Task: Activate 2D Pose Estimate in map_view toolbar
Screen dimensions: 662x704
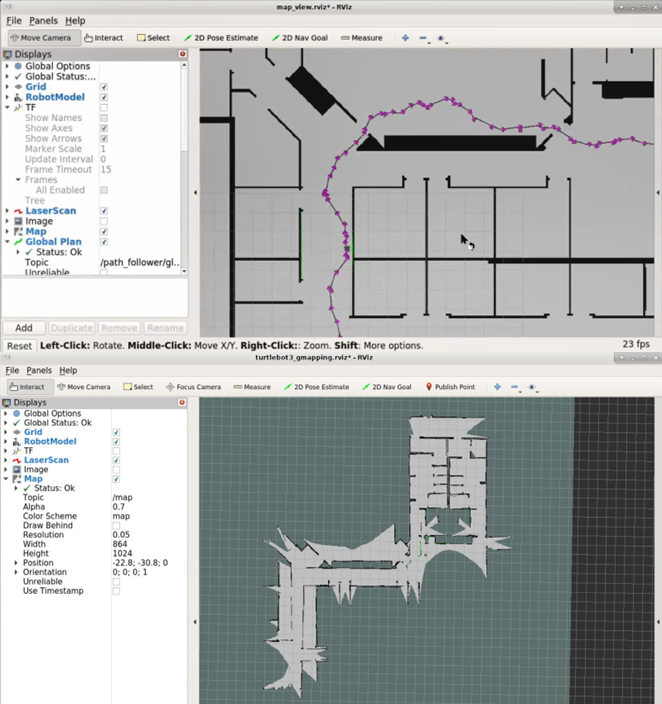Action: (x=221, y=38)
